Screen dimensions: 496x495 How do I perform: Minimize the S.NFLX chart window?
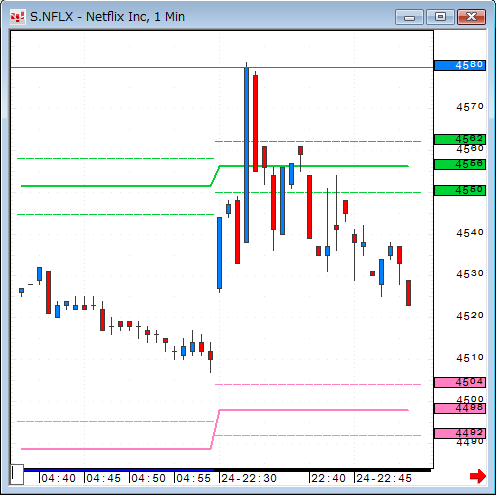click(409, 17)
